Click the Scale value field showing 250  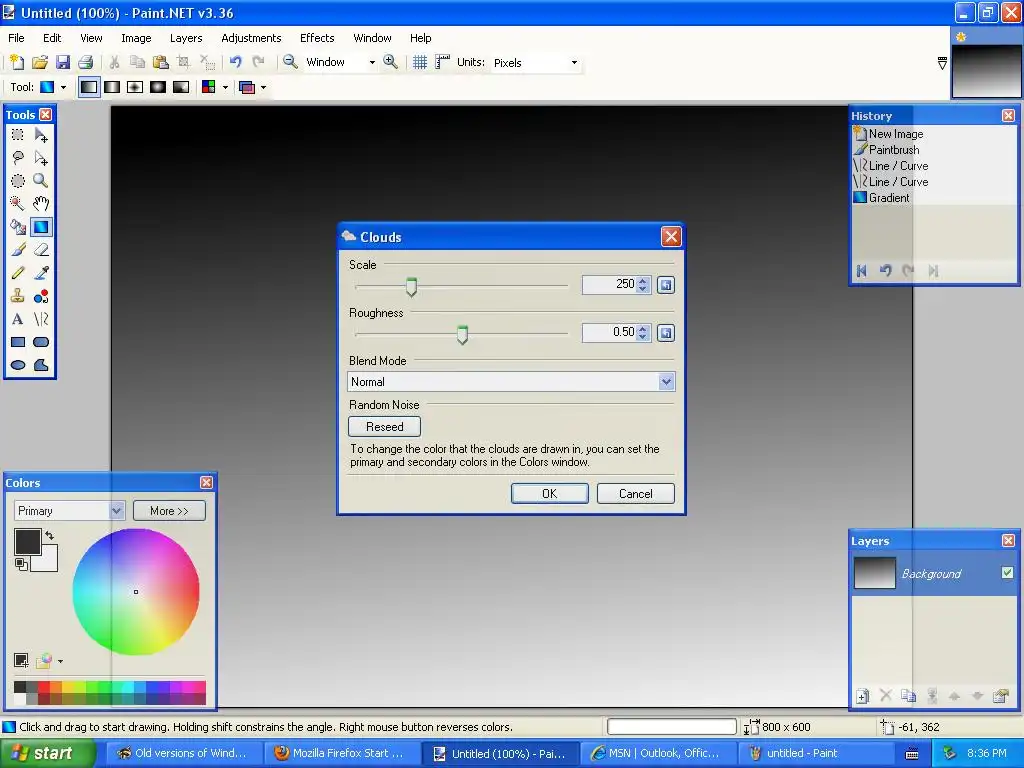pyautogui.click(x=609, y=284)
